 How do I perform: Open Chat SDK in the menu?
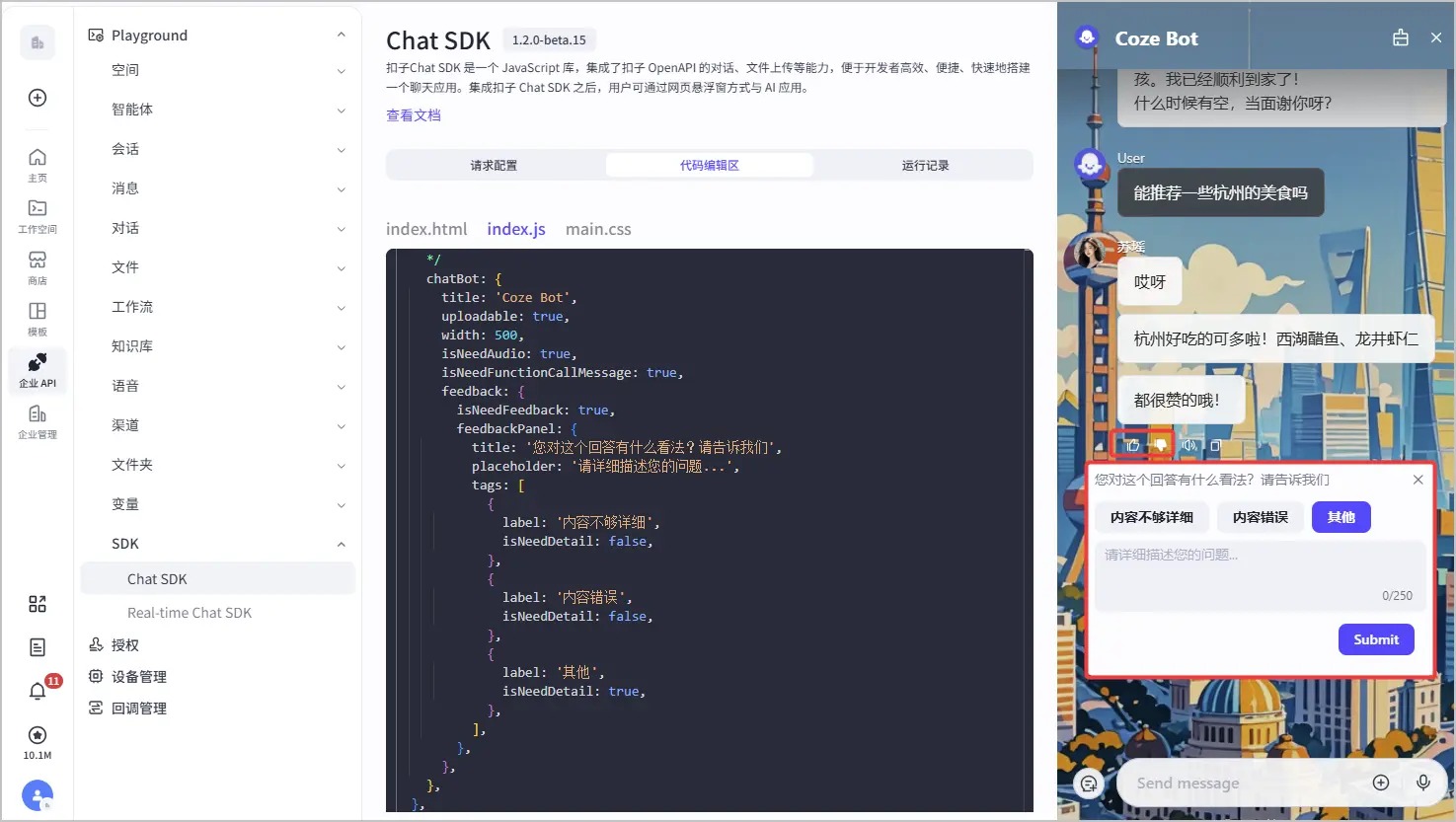point(217,579)
